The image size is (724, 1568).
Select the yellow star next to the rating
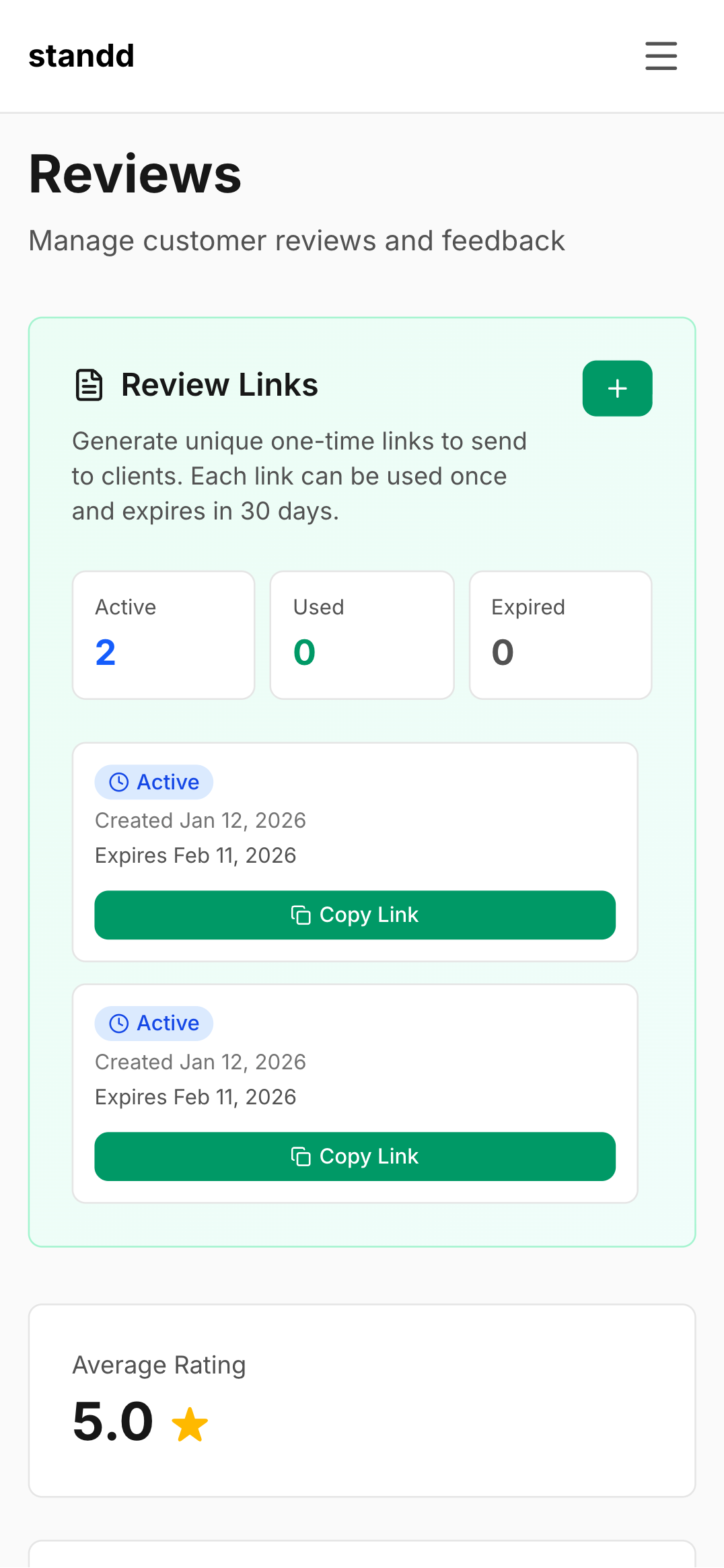[x=190, y=1421]
